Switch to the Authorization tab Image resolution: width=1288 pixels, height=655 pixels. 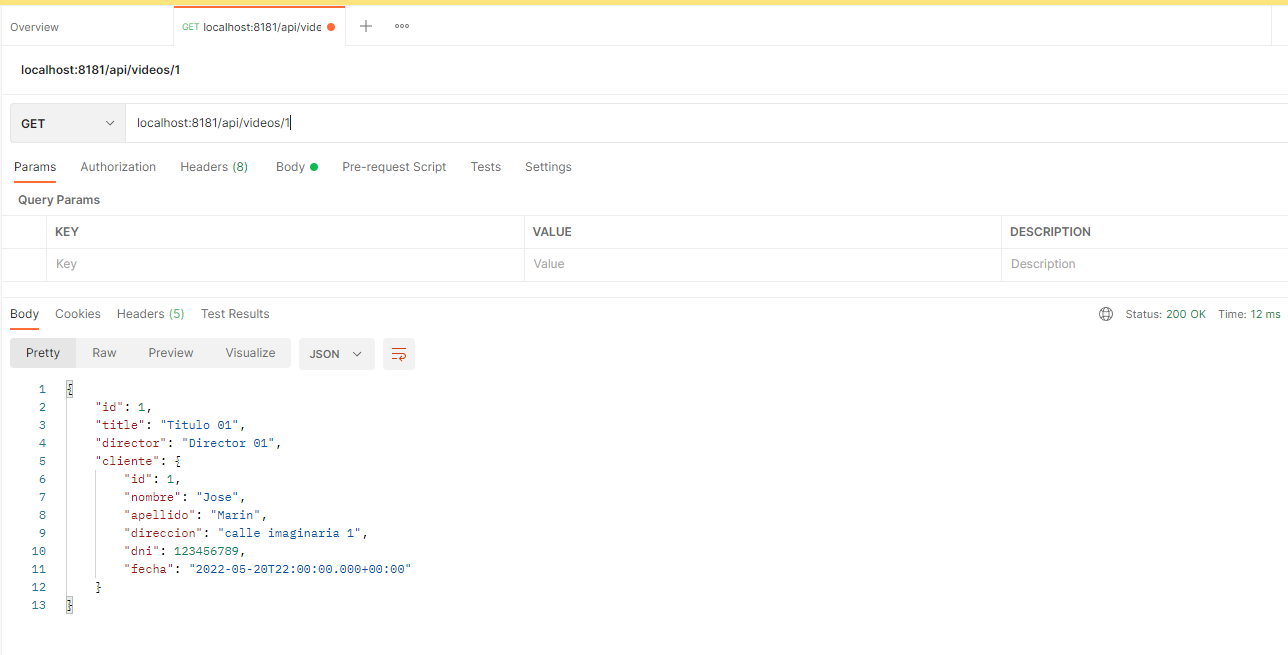[x=117, y=166]
